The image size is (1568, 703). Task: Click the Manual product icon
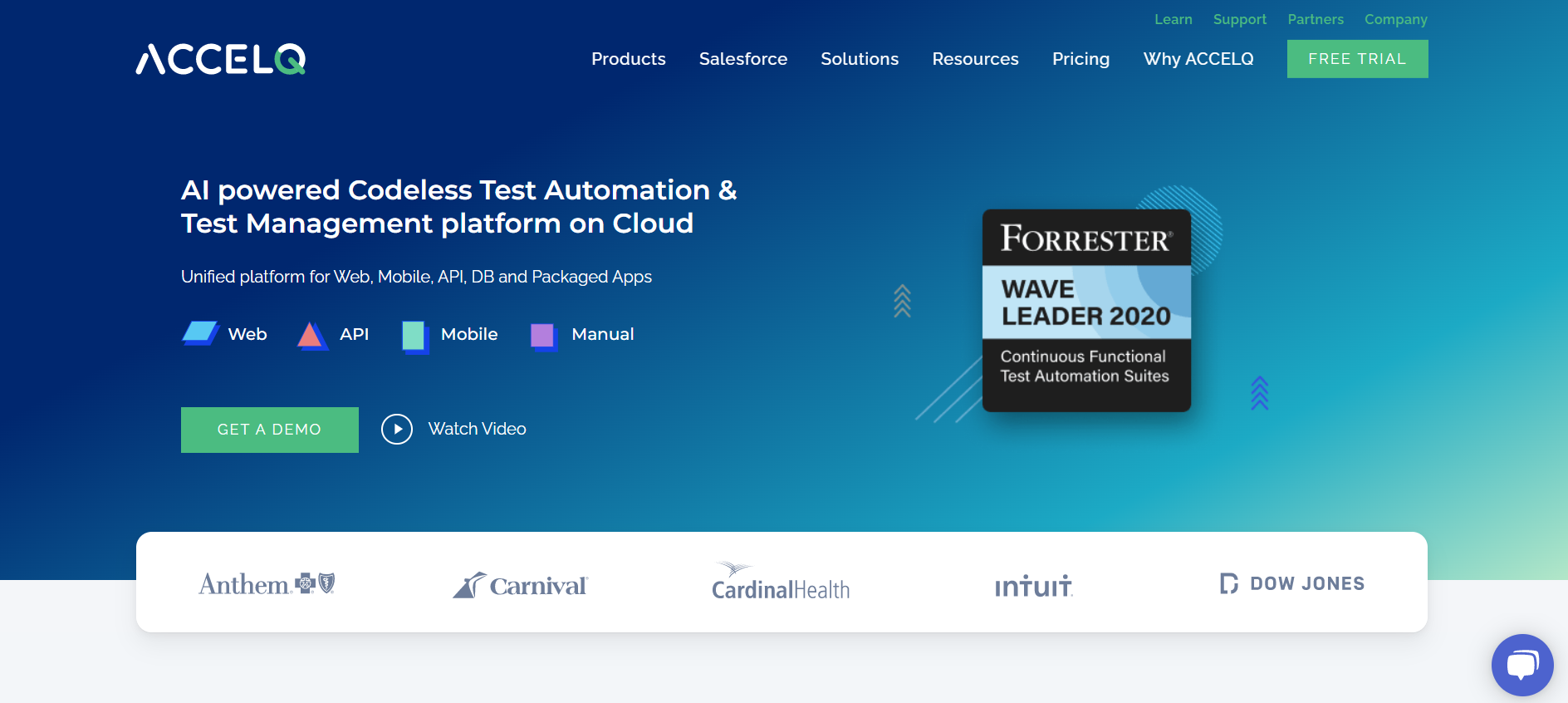[x=544, y=337]
